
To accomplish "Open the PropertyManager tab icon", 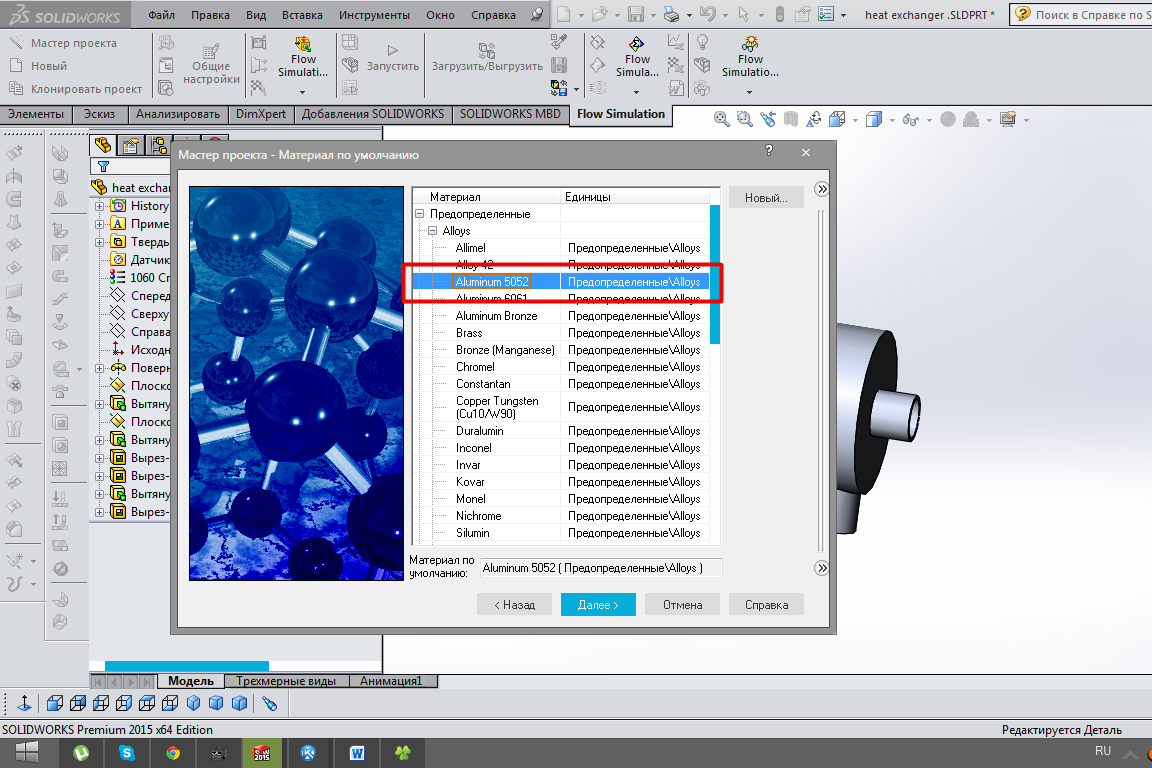I will [x=131, y=146].
